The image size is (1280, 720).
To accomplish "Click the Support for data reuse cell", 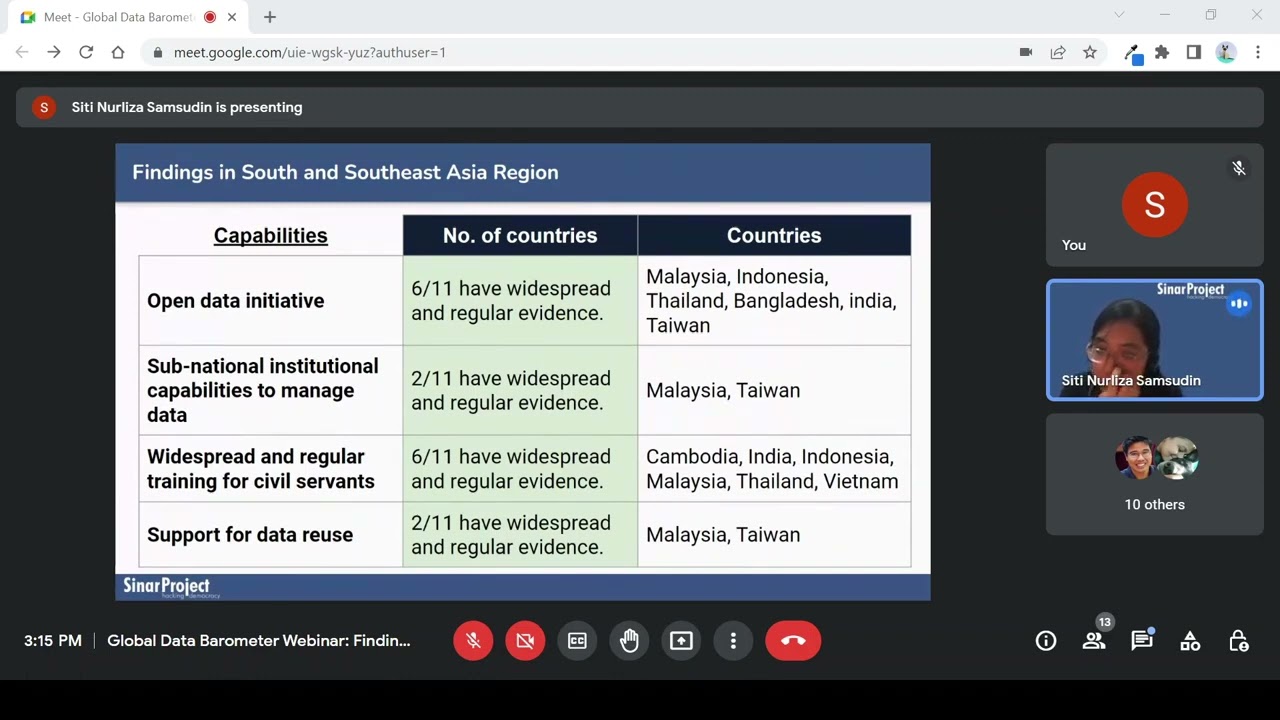I will 271,535.
